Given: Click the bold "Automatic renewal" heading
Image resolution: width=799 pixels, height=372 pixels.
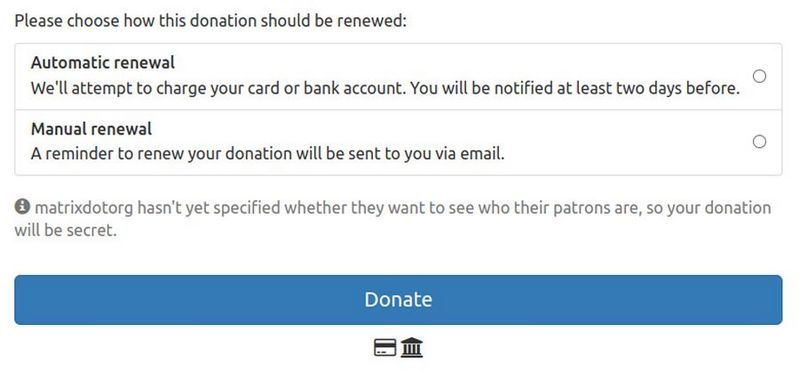Looking at the screenshot, I should click(x=102, y=63).
